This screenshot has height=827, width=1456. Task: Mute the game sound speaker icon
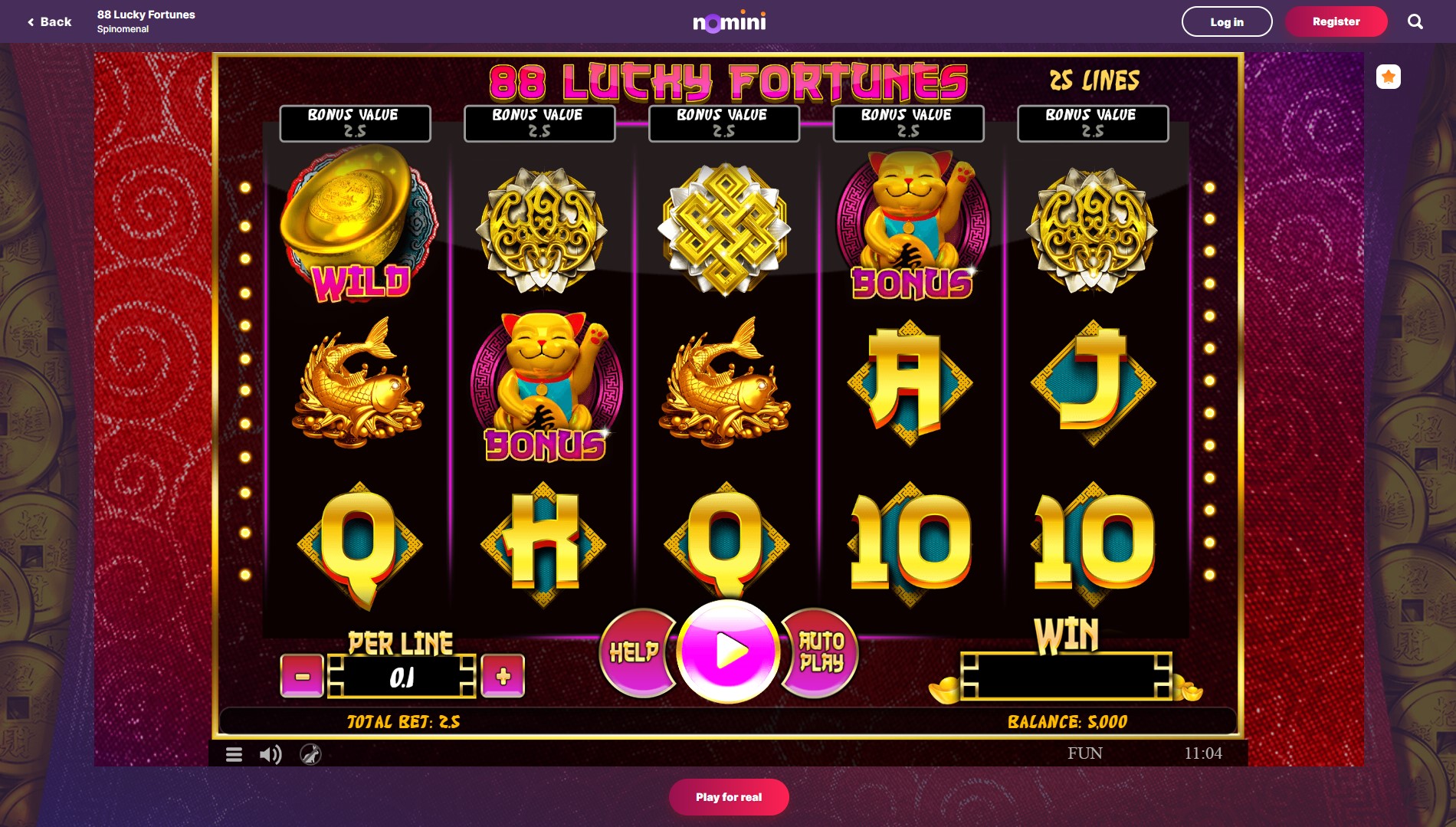[271, 754]
